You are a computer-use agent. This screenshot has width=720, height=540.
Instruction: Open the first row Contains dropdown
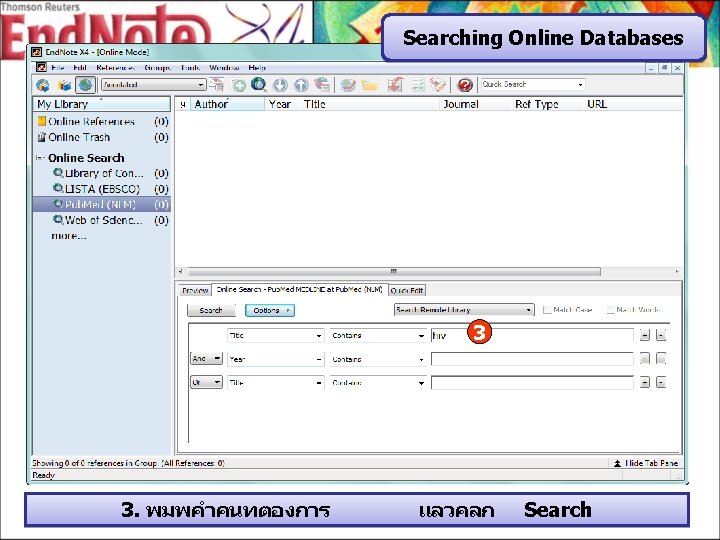378,336
